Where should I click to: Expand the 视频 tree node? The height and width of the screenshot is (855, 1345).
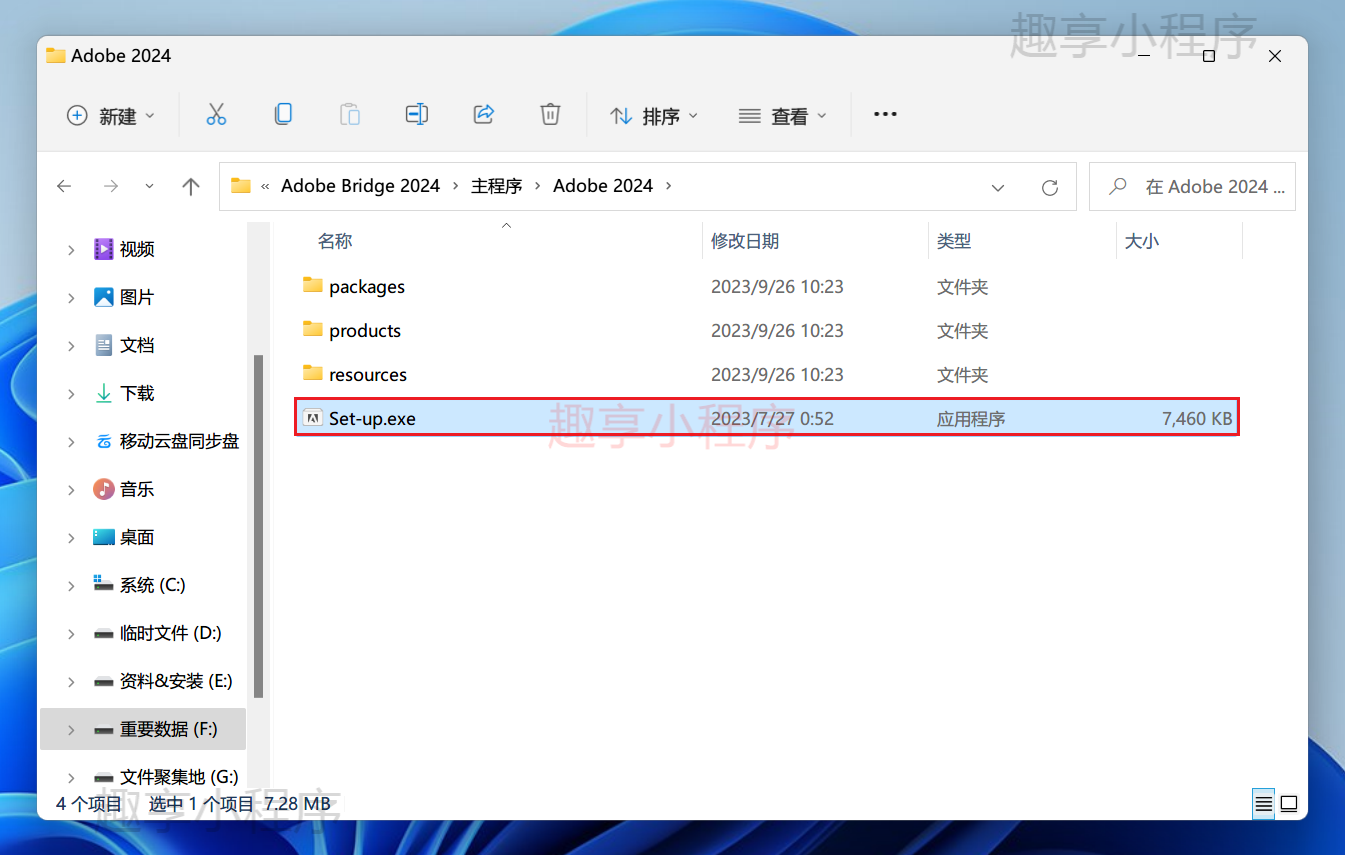coord(71,250)
